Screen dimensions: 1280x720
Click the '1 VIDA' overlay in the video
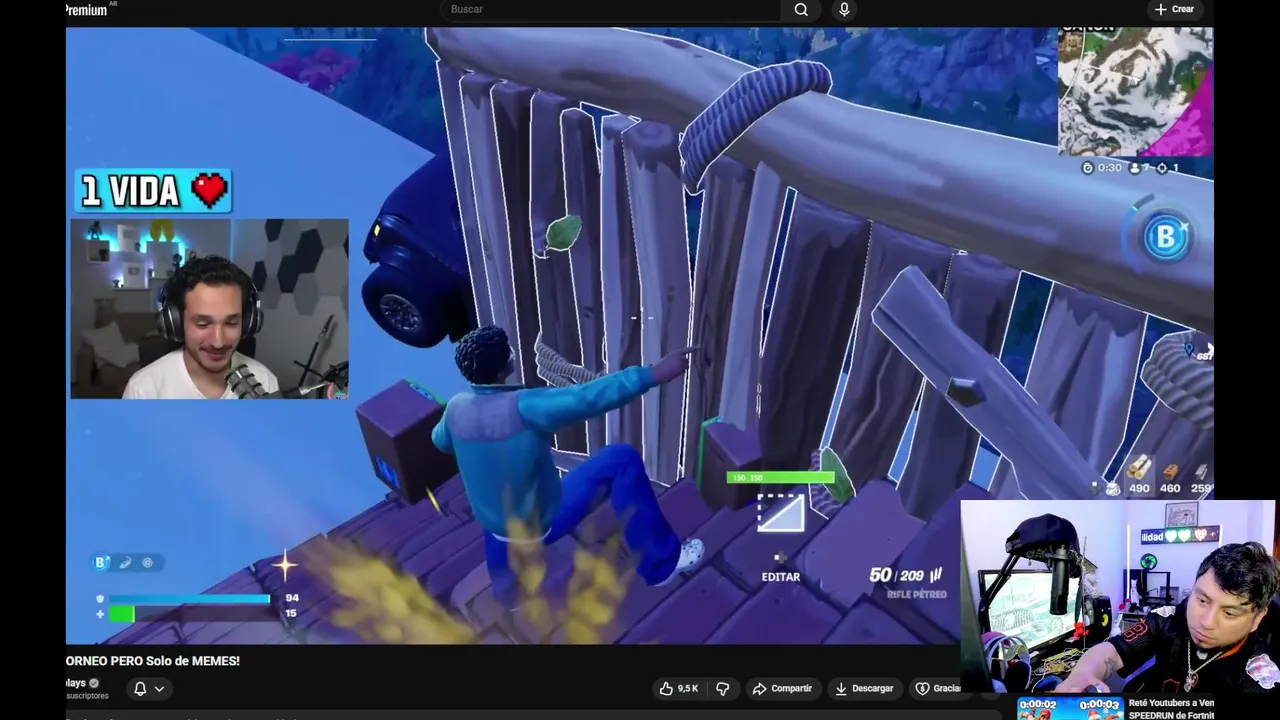click(x=153, y=191)
